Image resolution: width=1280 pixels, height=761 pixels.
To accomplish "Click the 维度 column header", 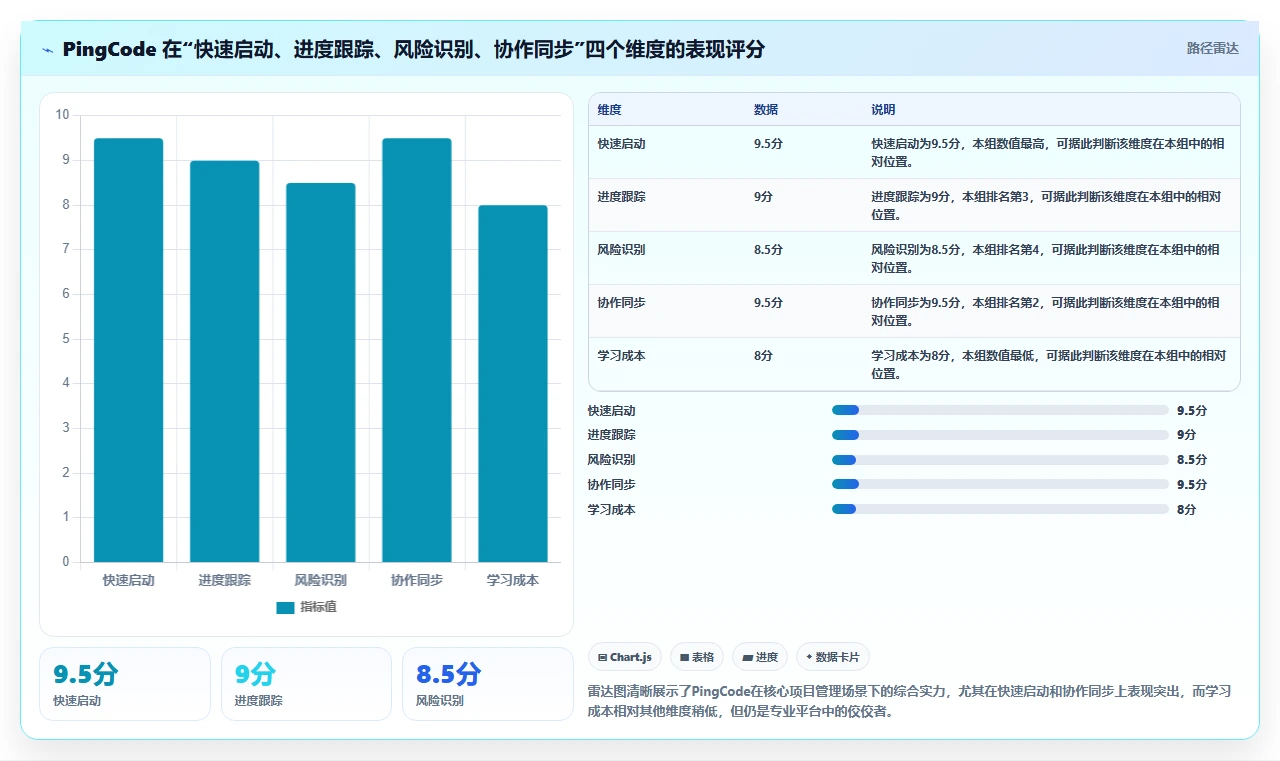I will (609, 110).
